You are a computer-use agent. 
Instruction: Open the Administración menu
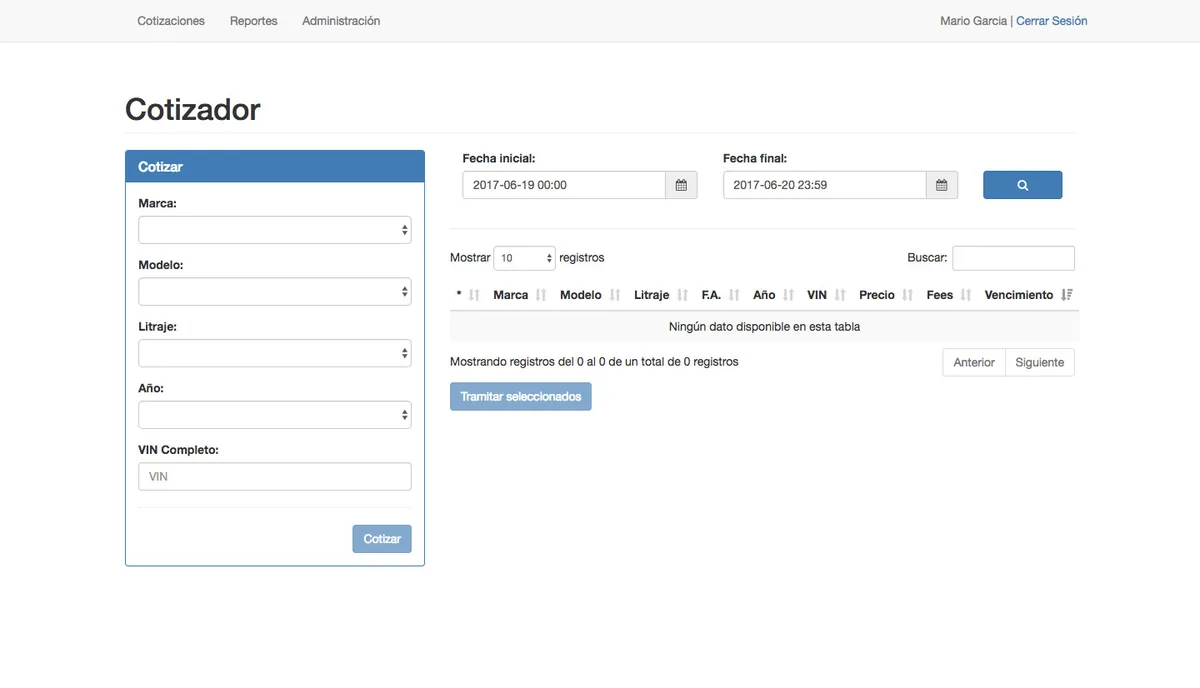point(341,21)
